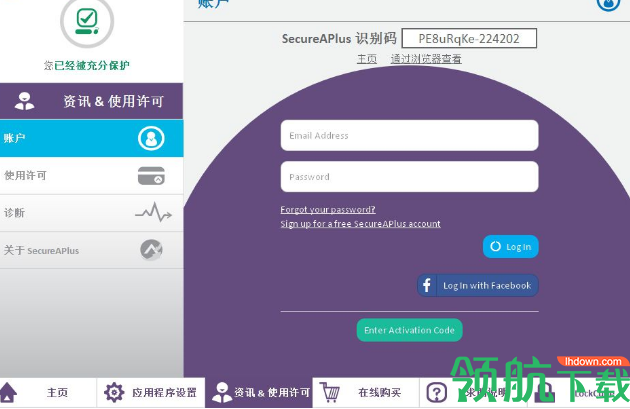This screenshot has width=630, height=409.
Task: Click the 通过浏览器查看 link
Action: click(426, 59)
